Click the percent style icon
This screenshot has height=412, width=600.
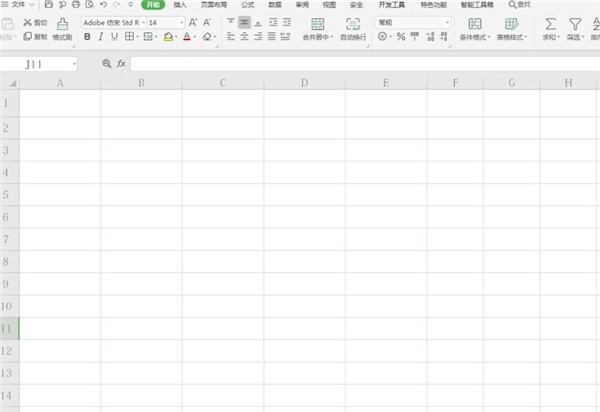[x=401, y=37]
